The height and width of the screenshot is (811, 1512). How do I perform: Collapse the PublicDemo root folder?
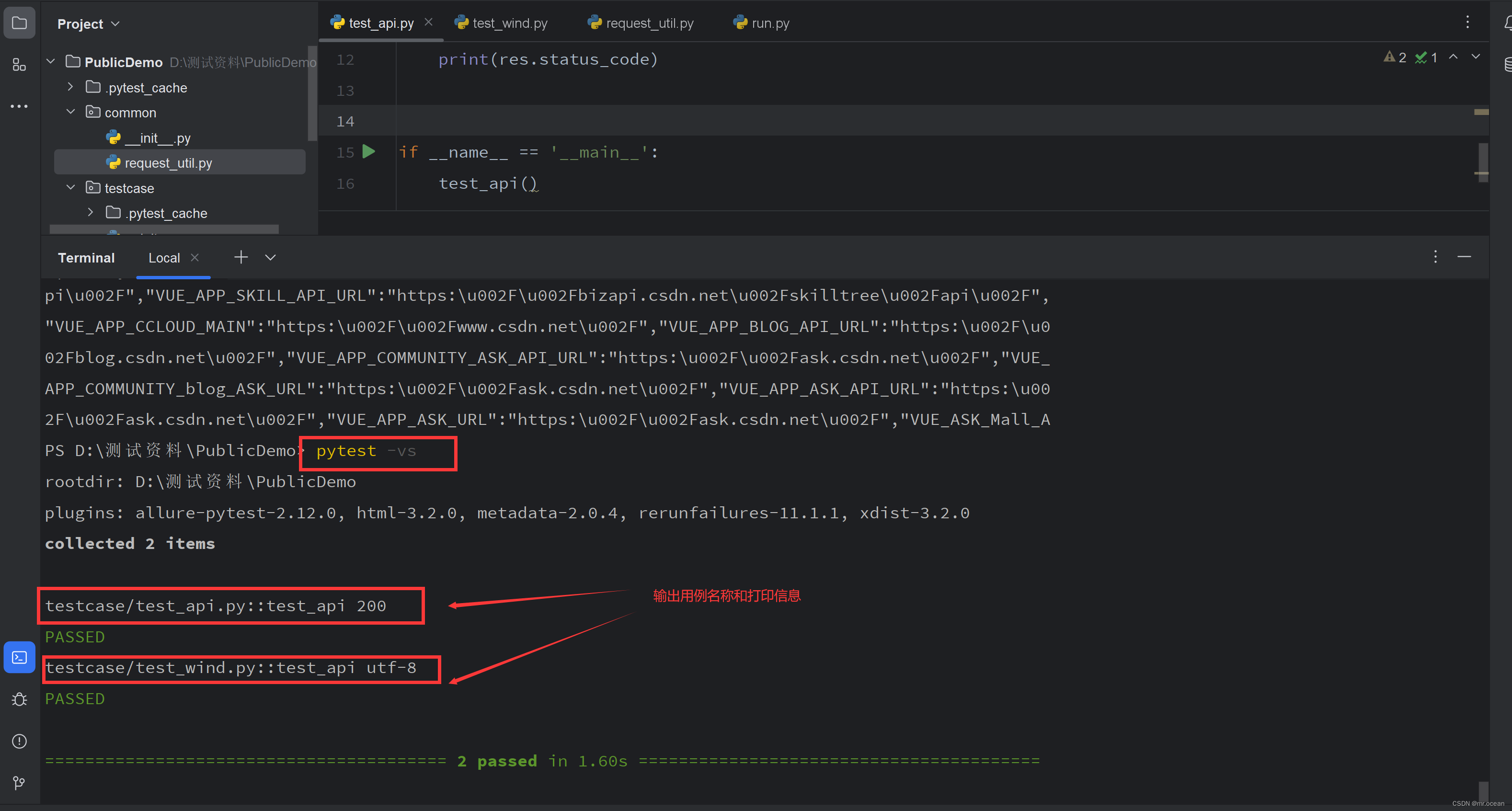tap(51, 62)
